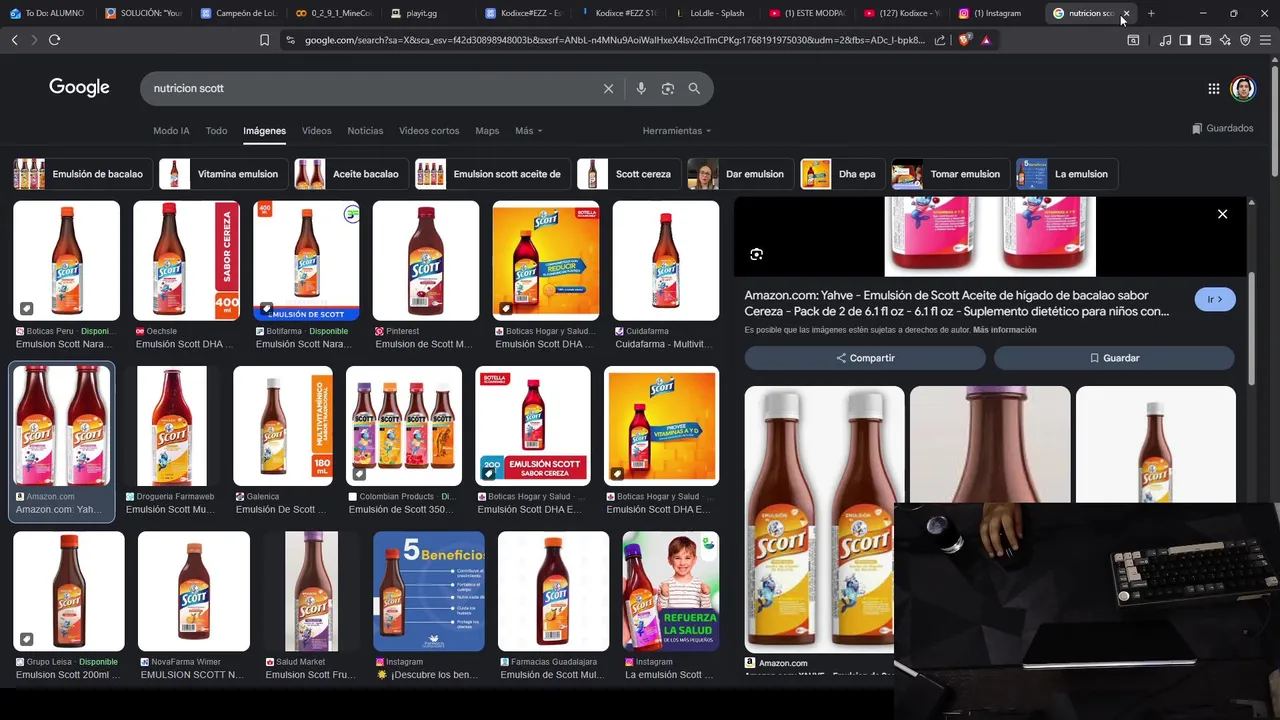This screenshot has width=1280, height=720.
Task: Open the site information icon in address bar
Action: coord(290,40)
